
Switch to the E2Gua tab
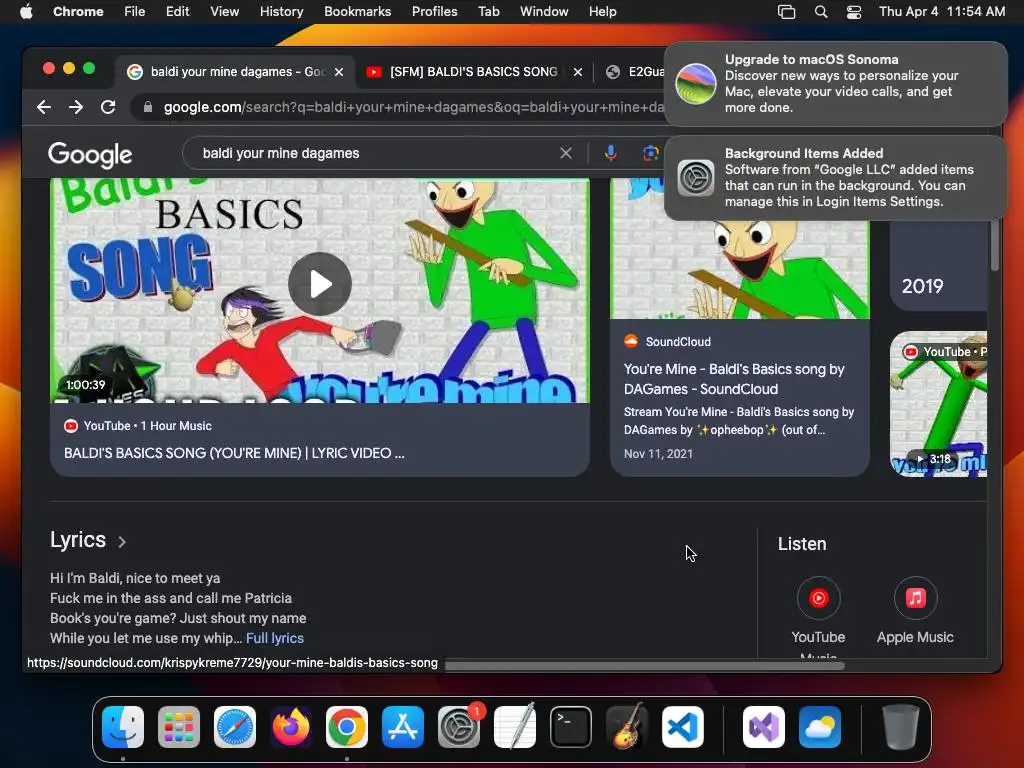(x=633, y=72)
